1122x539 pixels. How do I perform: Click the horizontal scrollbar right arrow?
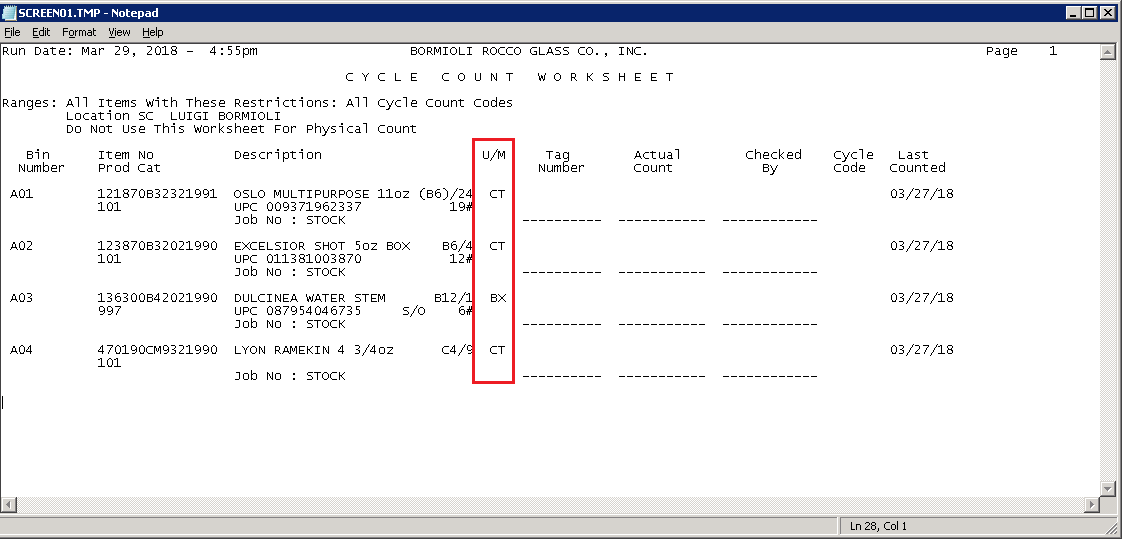pos(1092,505)
